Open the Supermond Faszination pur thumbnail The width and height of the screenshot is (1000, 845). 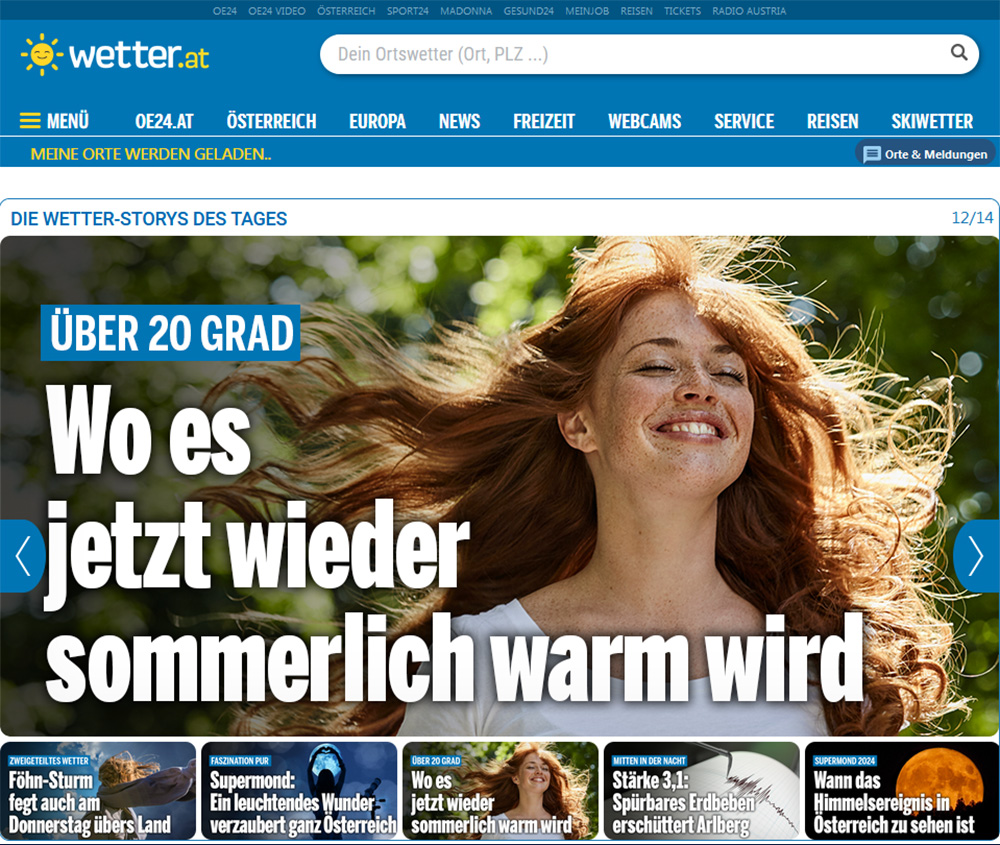[299, 791]
